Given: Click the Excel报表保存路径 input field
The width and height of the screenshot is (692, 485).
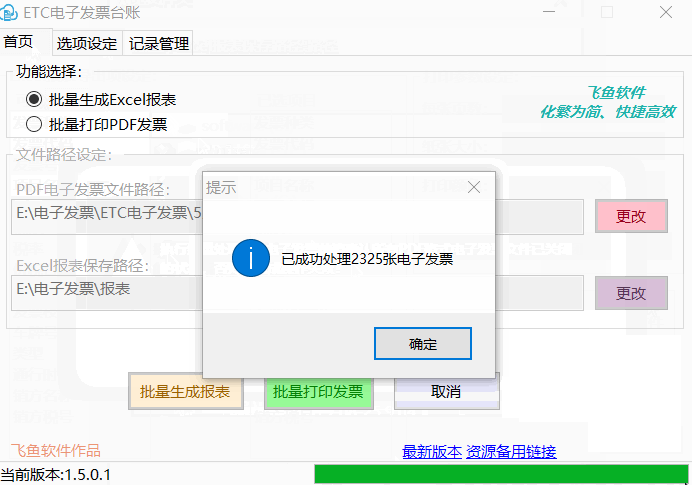Looking at the screenshot, I should [x=297, y=293].
